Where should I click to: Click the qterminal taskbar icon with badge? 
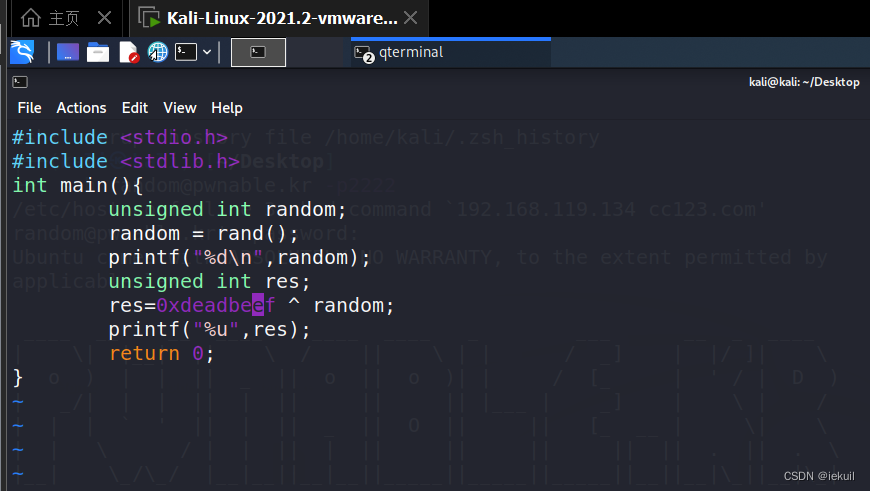tap(364, 54)
